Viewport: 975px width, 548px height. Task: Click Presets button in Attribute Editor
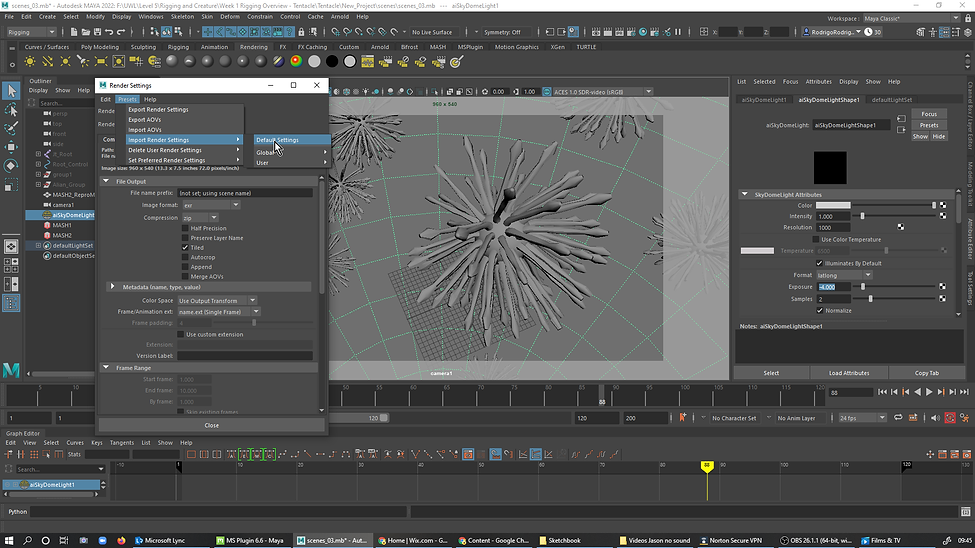929,125
